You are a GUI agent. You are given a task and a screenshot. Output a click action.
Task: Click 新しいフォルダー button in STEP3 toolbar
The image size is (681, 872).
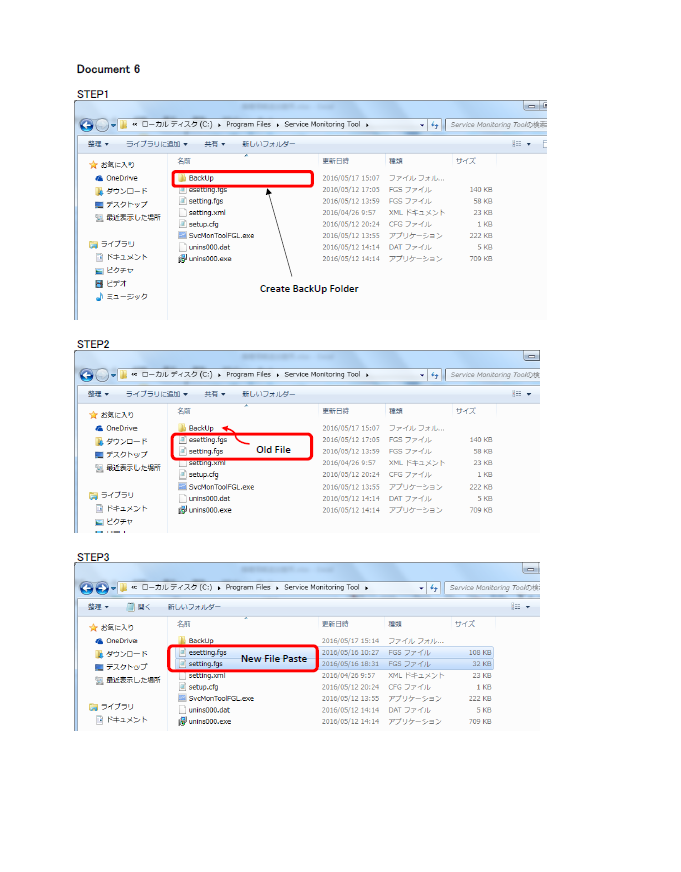(194, 607)
